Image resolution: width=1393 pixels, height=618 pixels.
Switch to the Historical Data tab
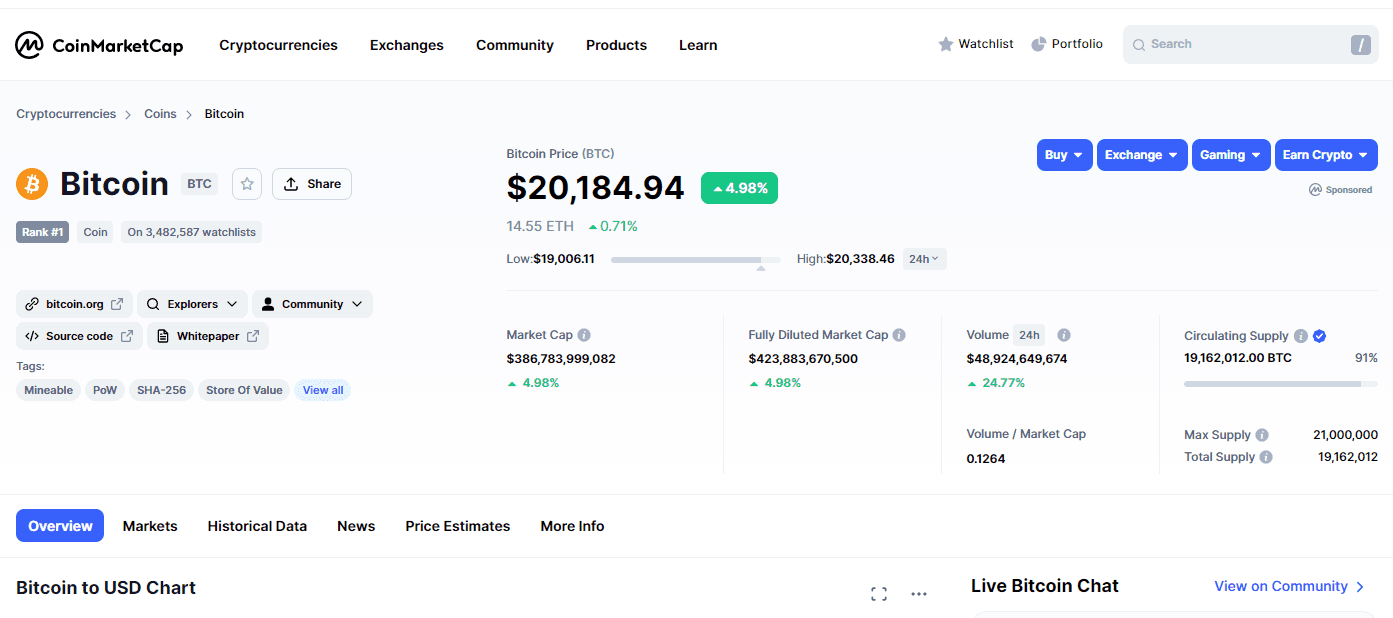pyautogui.click(x=257, y=526)
